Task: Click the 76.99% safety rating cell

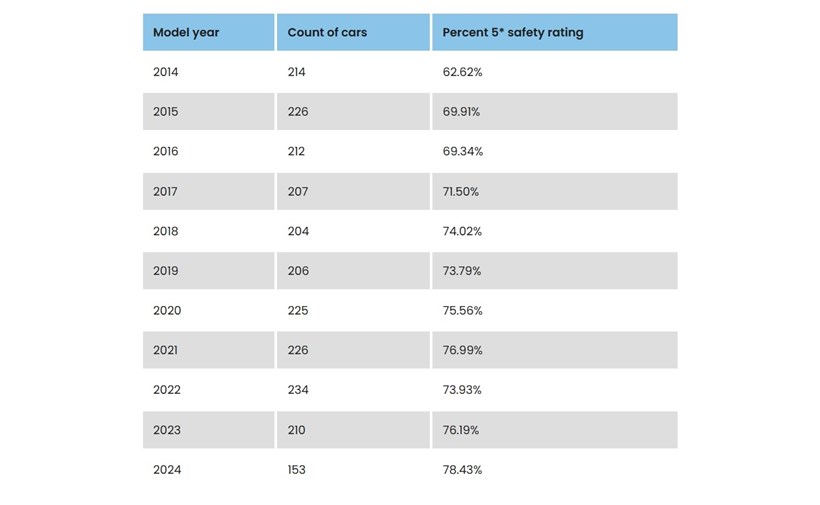Action: pyautogui.click(x=463, y=350)
